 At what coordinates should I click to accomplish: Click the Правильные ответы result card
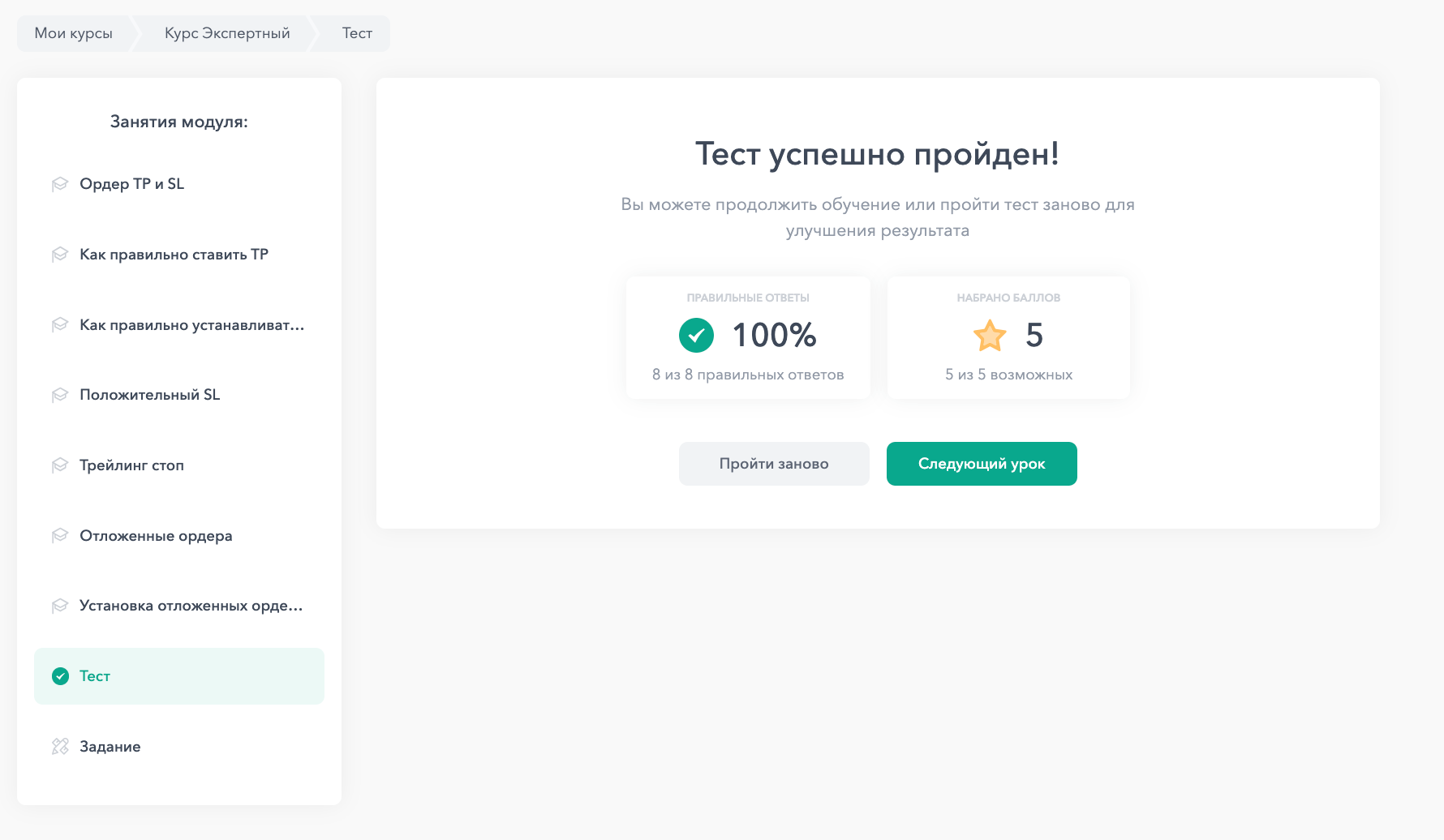748,337
